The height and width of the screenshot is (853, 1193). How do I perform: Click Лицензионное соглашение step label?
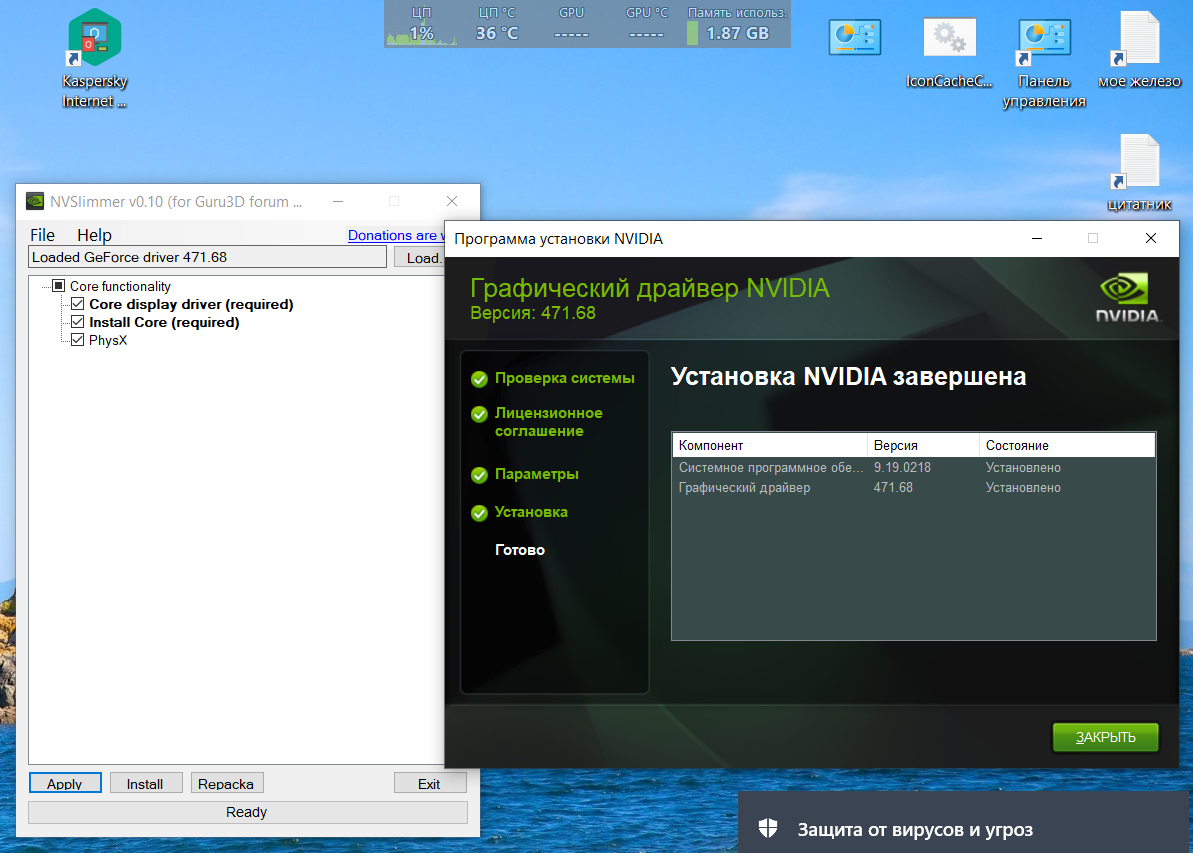pyautogui.click(x=549, y=422)
